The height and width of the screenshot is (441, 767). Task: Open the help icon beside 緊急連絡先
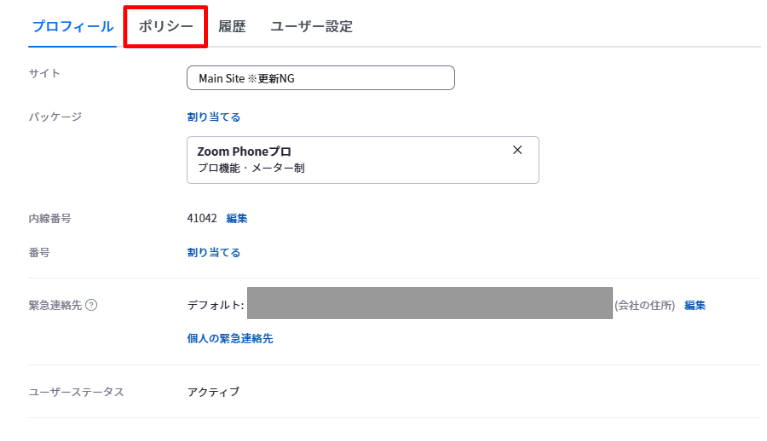point(91,305)
